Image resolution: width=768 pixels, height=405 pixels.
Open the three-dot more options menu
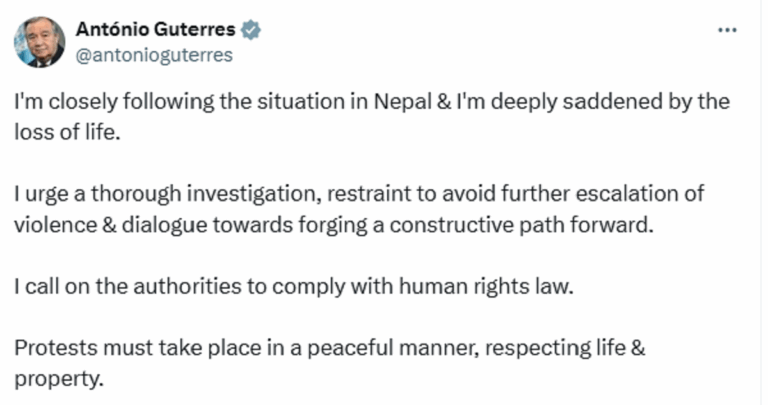[x=727, y=30]
